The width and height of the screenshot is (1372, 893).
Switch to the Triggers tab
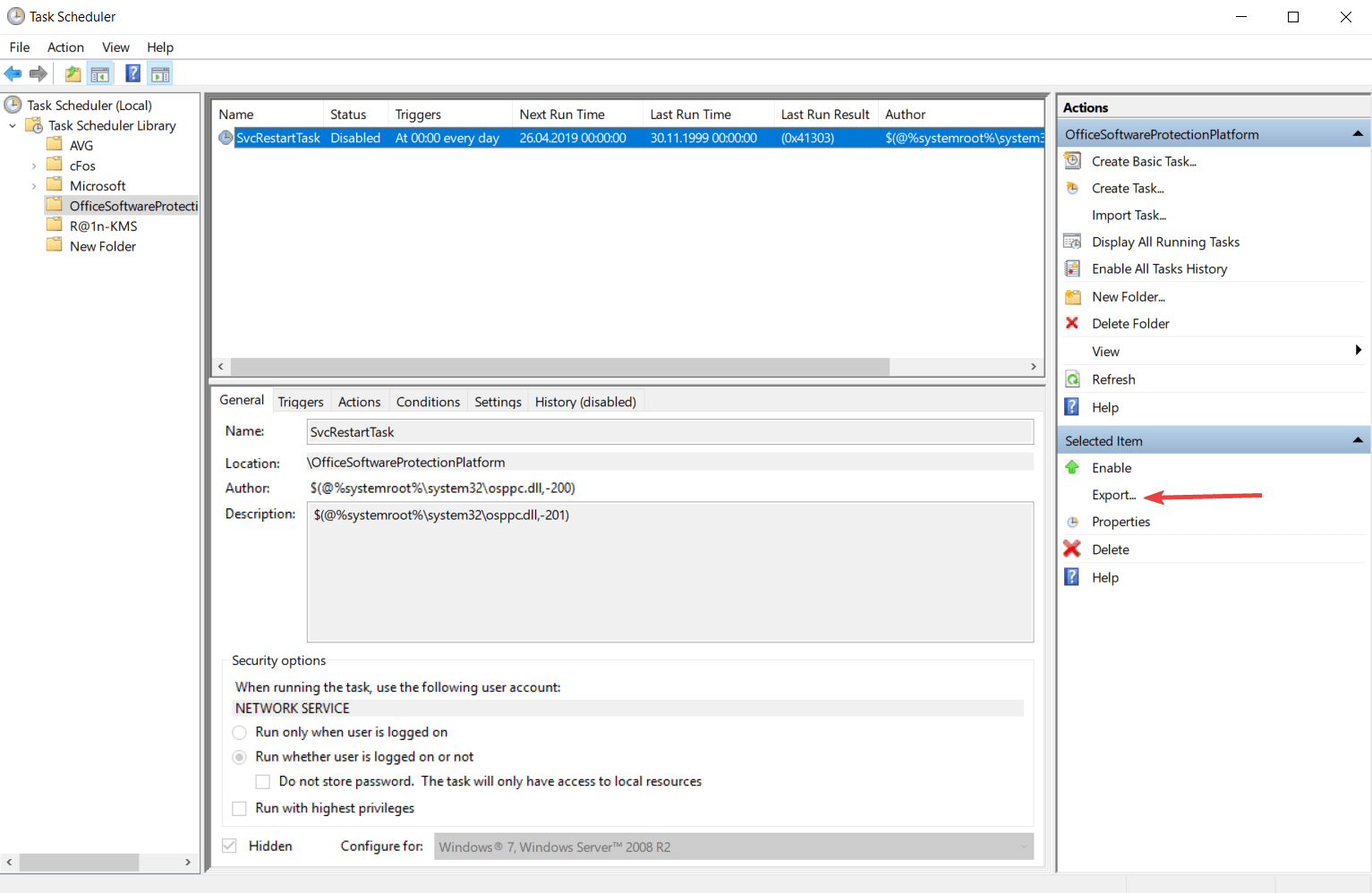pyautogui.click(x=301, y=401)
